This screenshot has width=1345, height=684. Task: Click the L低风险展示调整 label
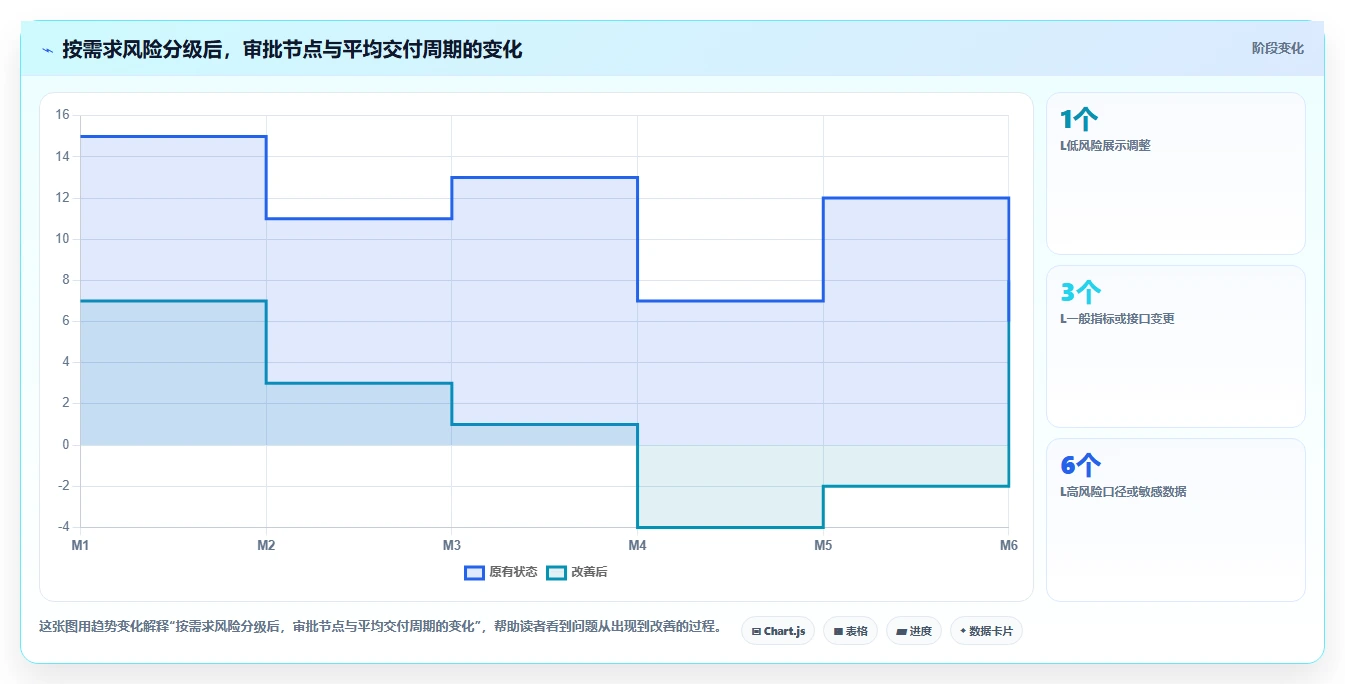pos(1105,145)
